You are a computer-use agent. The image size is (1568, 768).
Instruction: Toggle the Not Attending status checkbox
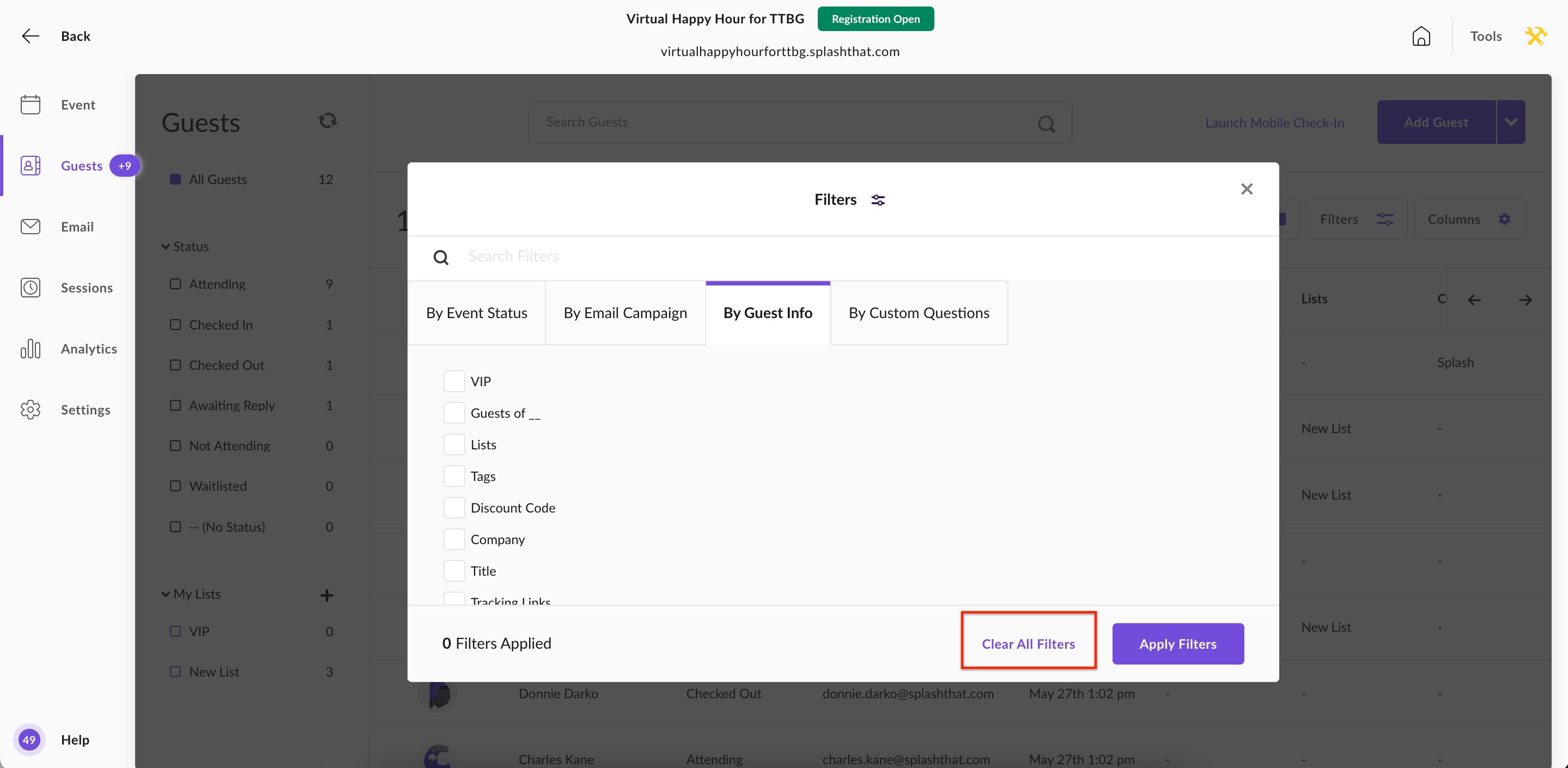(175, 446)
